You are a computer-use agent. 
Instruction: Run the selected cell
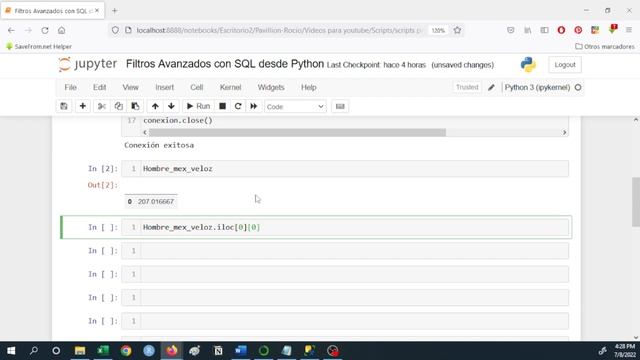[x=198, y=107]
